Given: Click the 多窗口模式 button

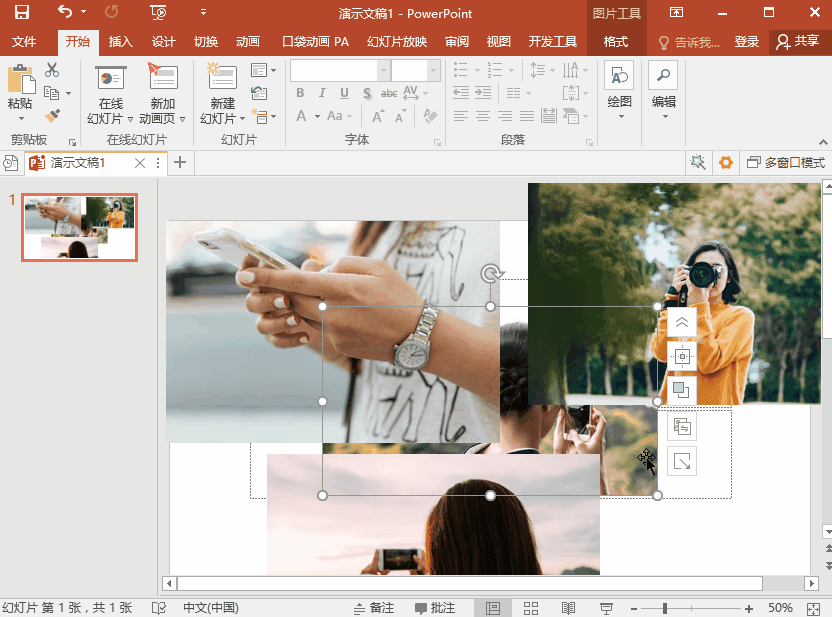Looking at the screenshot, I should (786, 163).
